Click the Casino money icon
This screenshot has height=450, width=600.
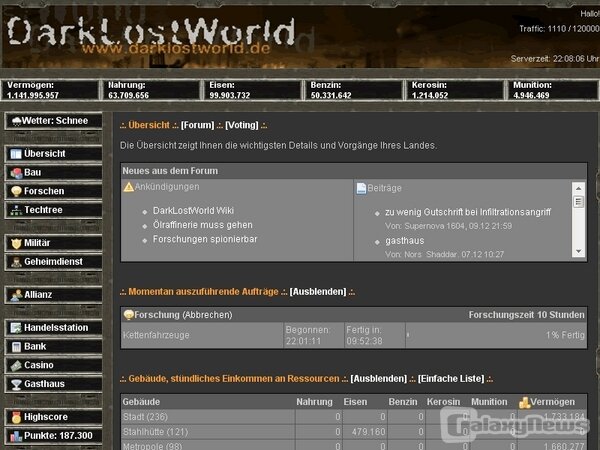point(16,365)
